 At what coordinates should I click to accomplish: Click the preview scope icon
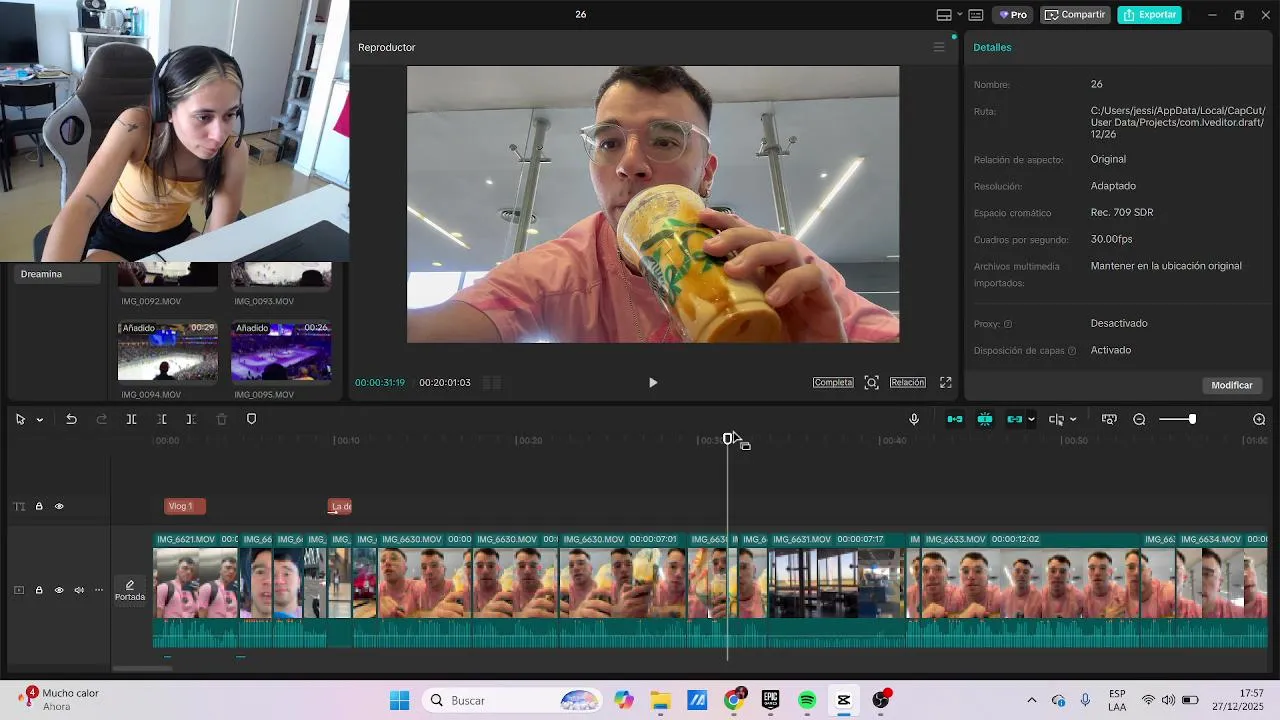(871, 382)
